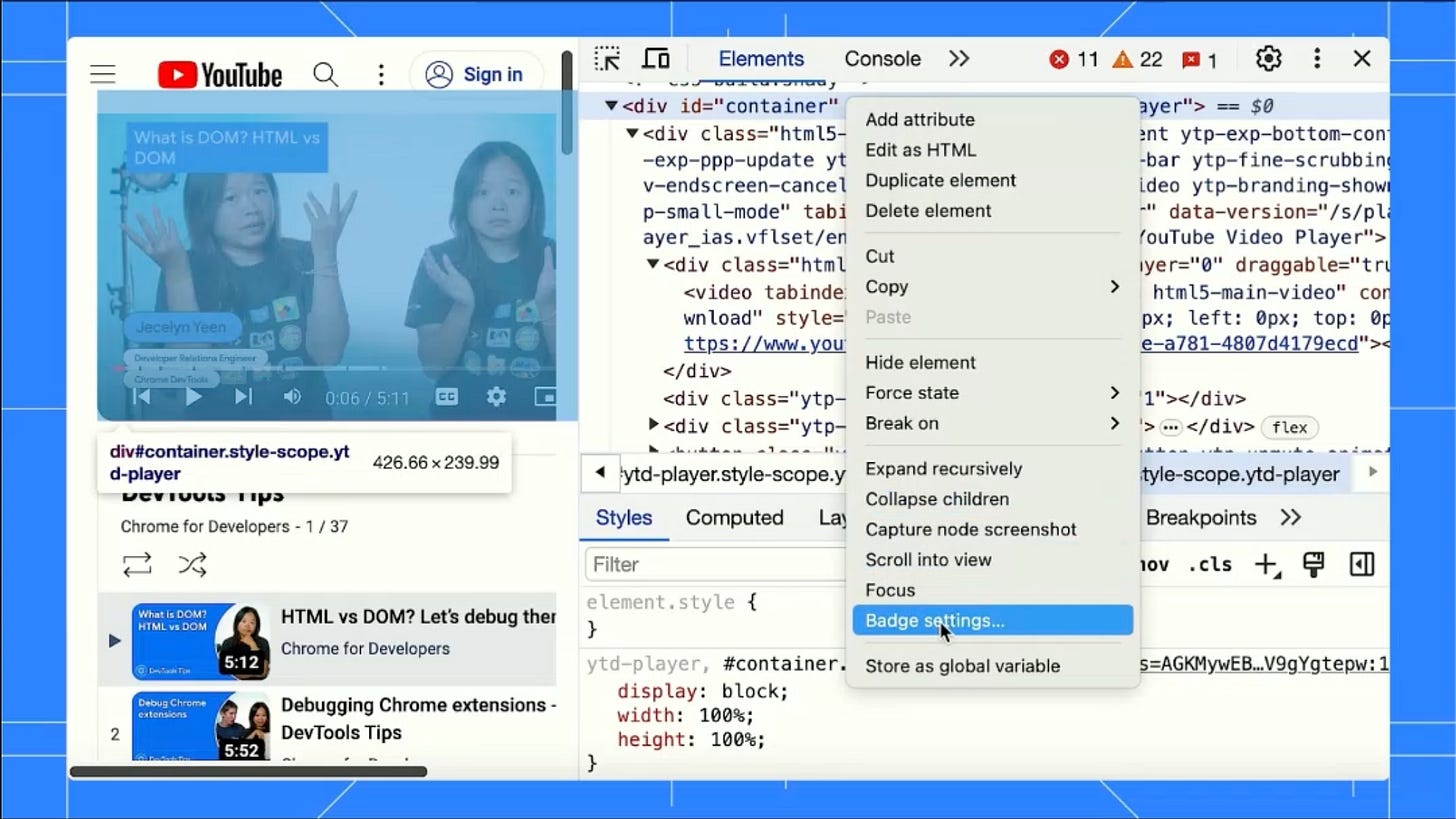Screen dimensions: 1456x819
Task: Click the Sign in button
Action: pyautogui.click(x=475, y=75)
